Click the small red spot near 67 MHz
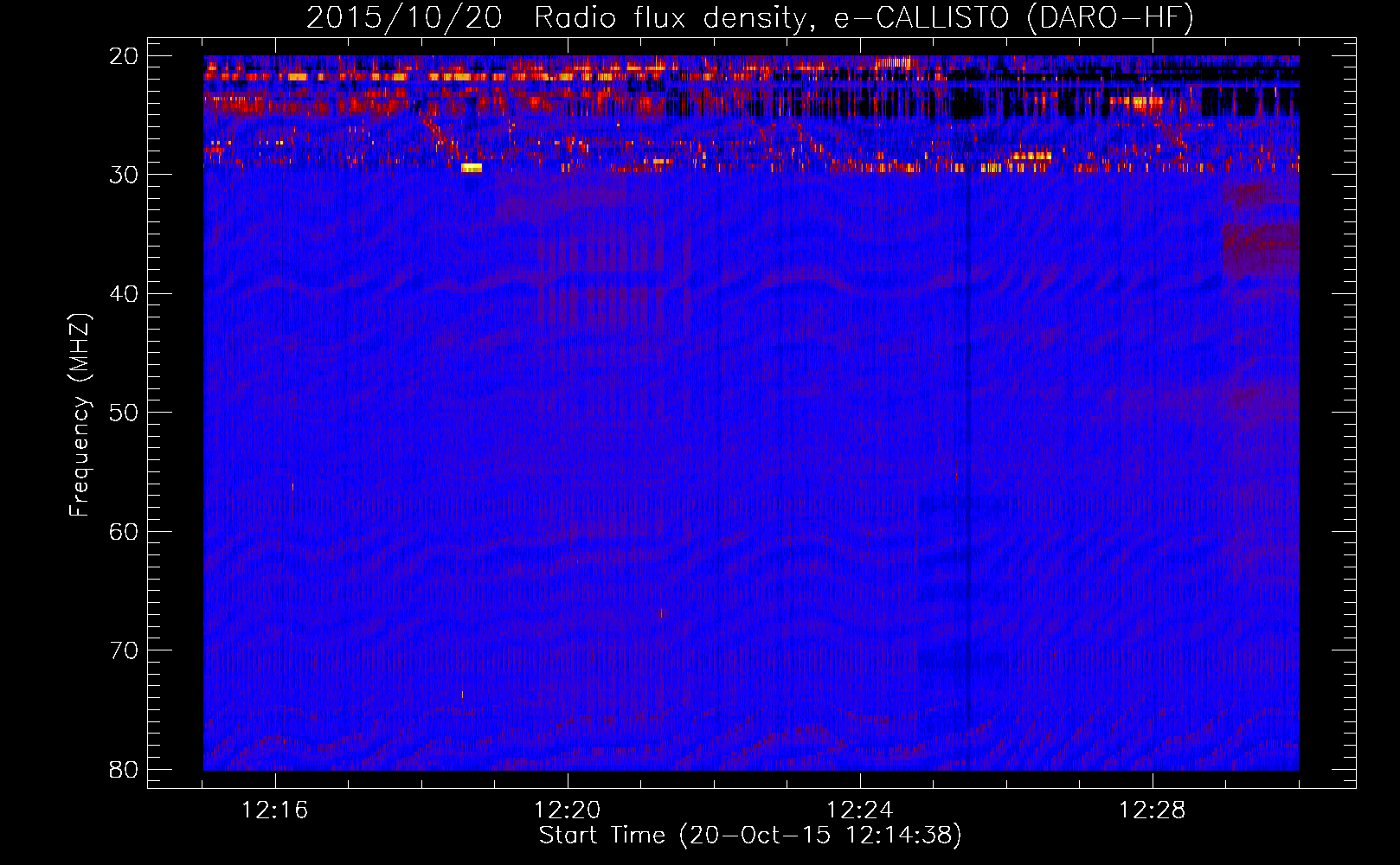The width and height of the screenshot is (1400, 865). pyautogui.click(x=662, y=613)
